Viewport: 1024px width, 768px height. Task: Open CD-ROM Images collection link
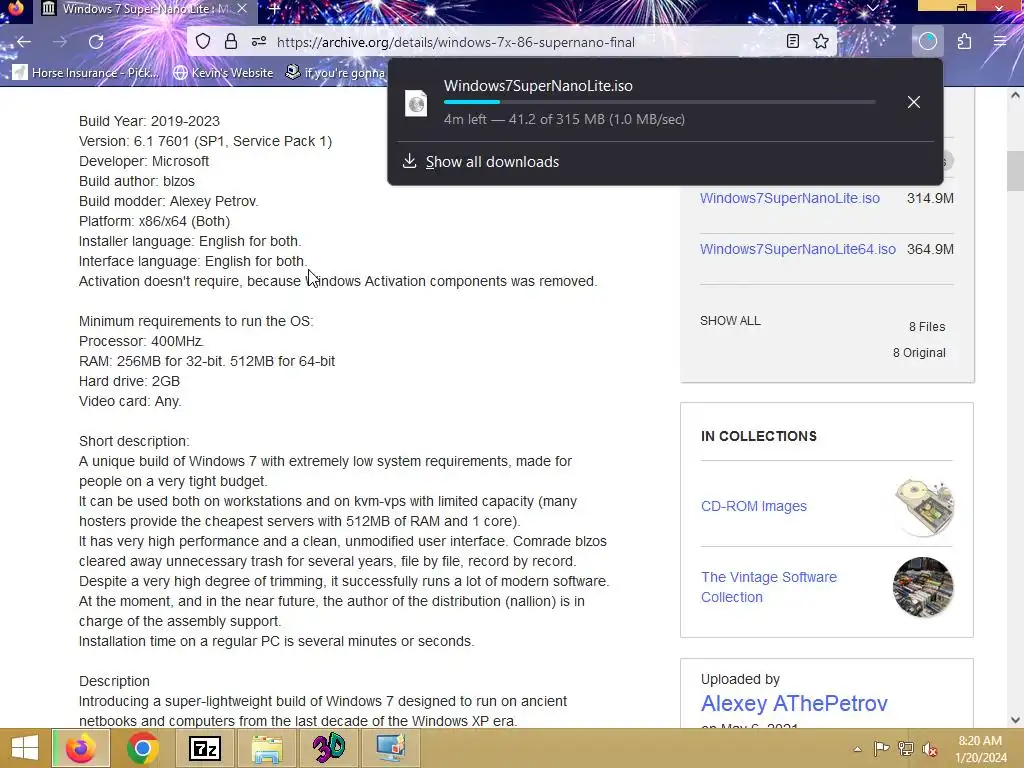[x=754, y=506]
